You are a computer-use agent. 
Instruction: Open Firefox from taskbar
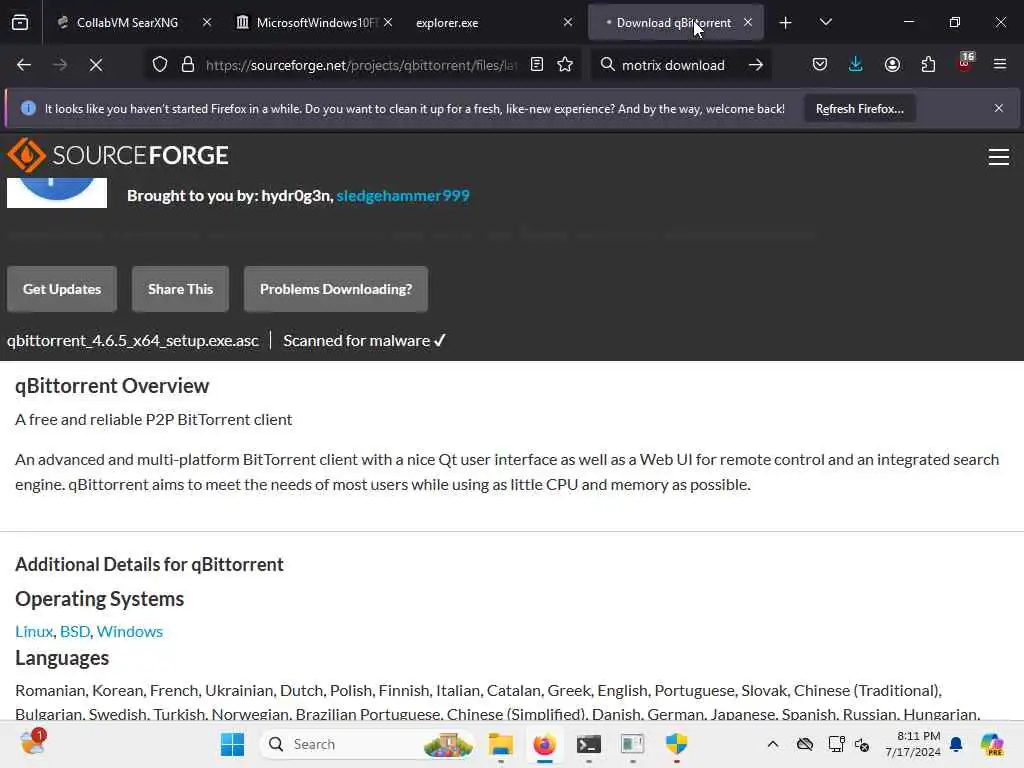pos(545,744)
